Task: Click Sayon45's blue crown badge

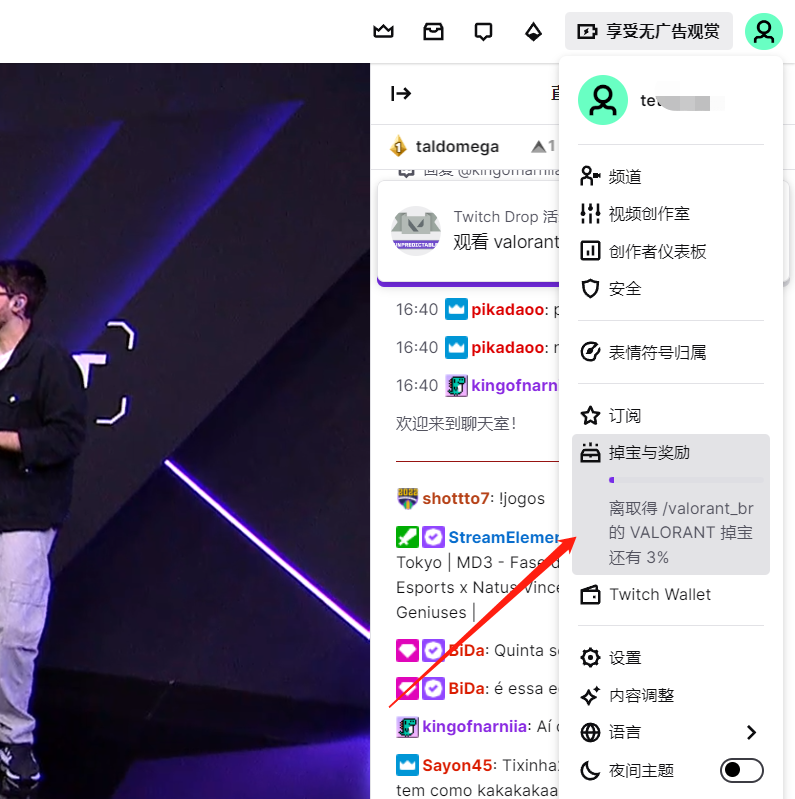Action: 407,765
